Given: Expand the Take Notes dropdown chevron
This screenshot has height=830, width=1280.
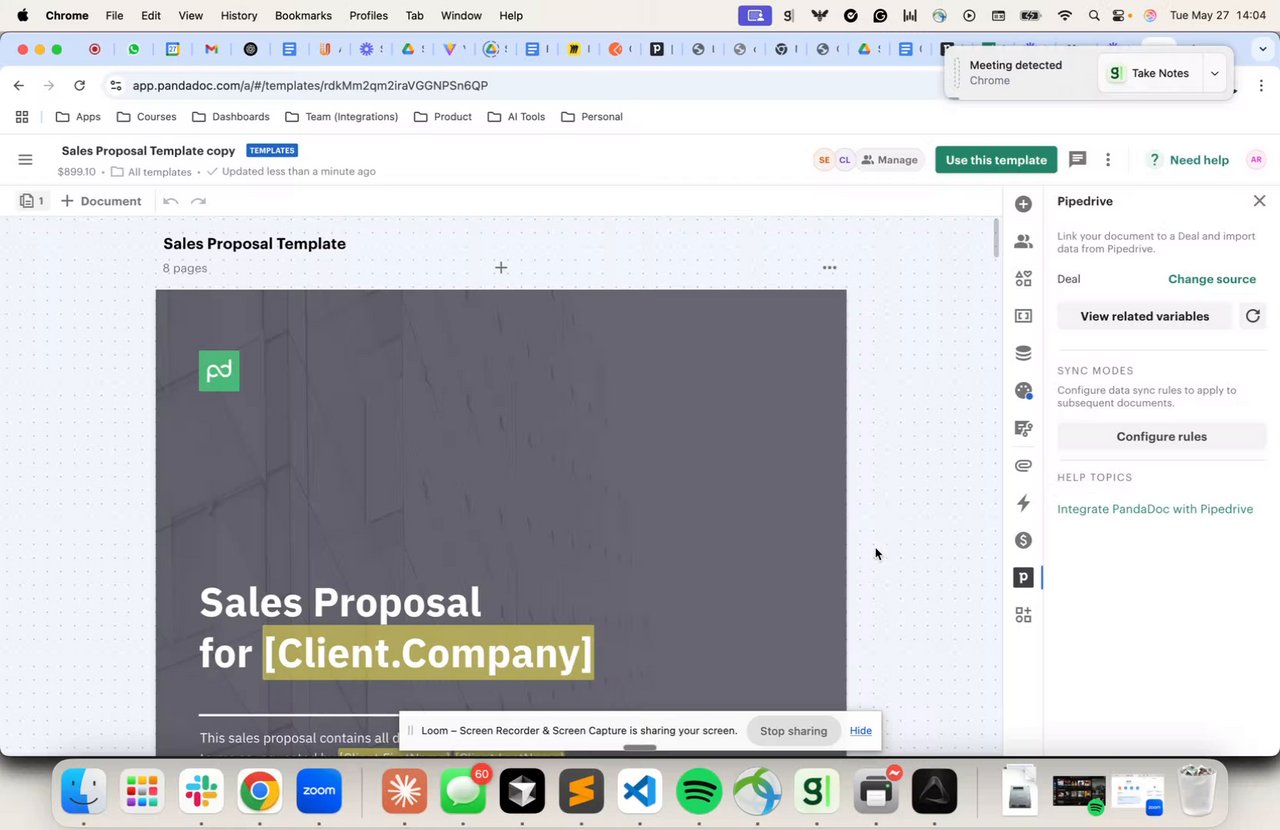Looking at the screenshot, I should click(x=1214, y=73).
